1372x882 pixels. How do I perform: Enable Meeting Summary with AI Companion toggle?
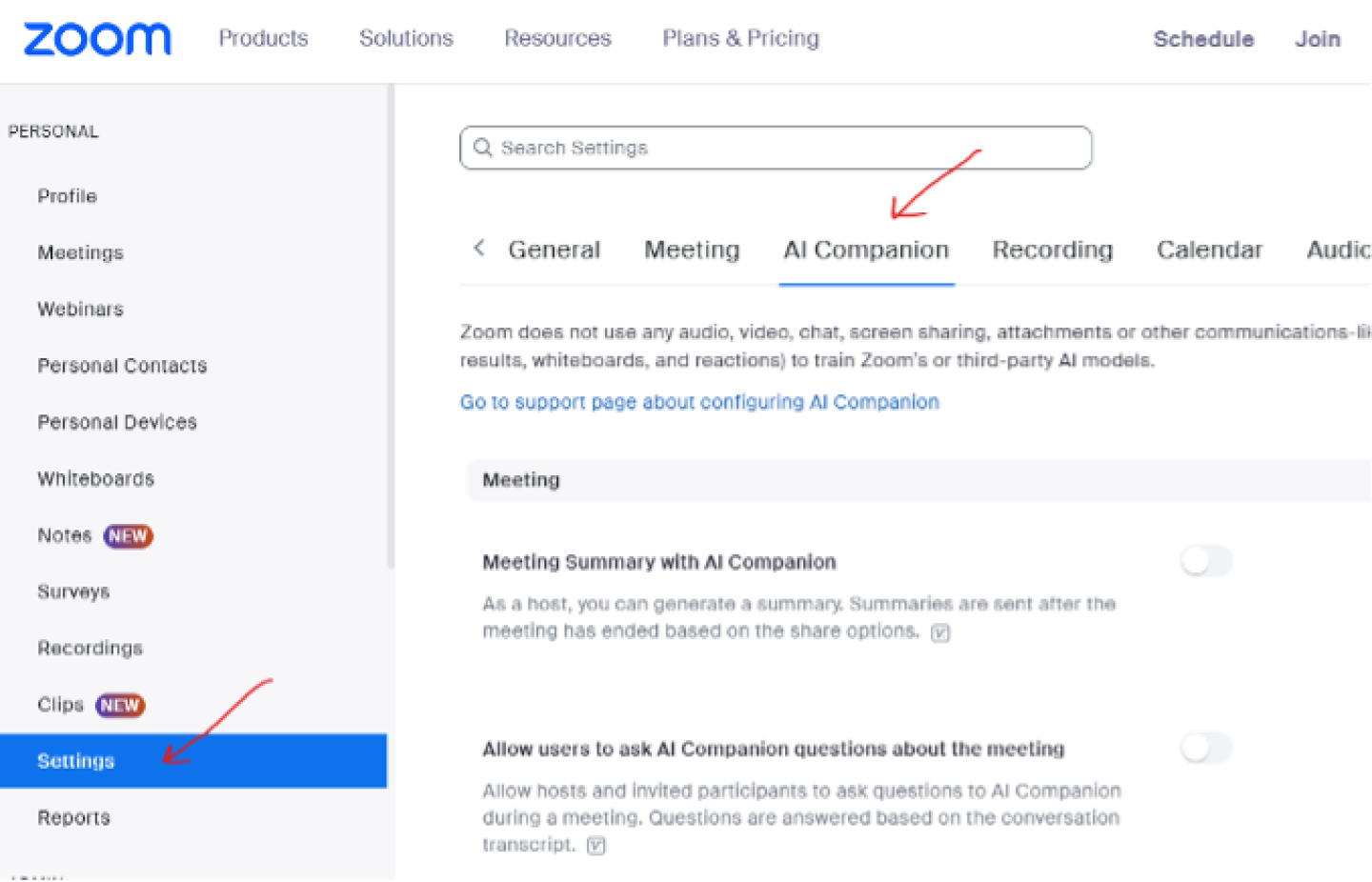tap(1206, 561)
